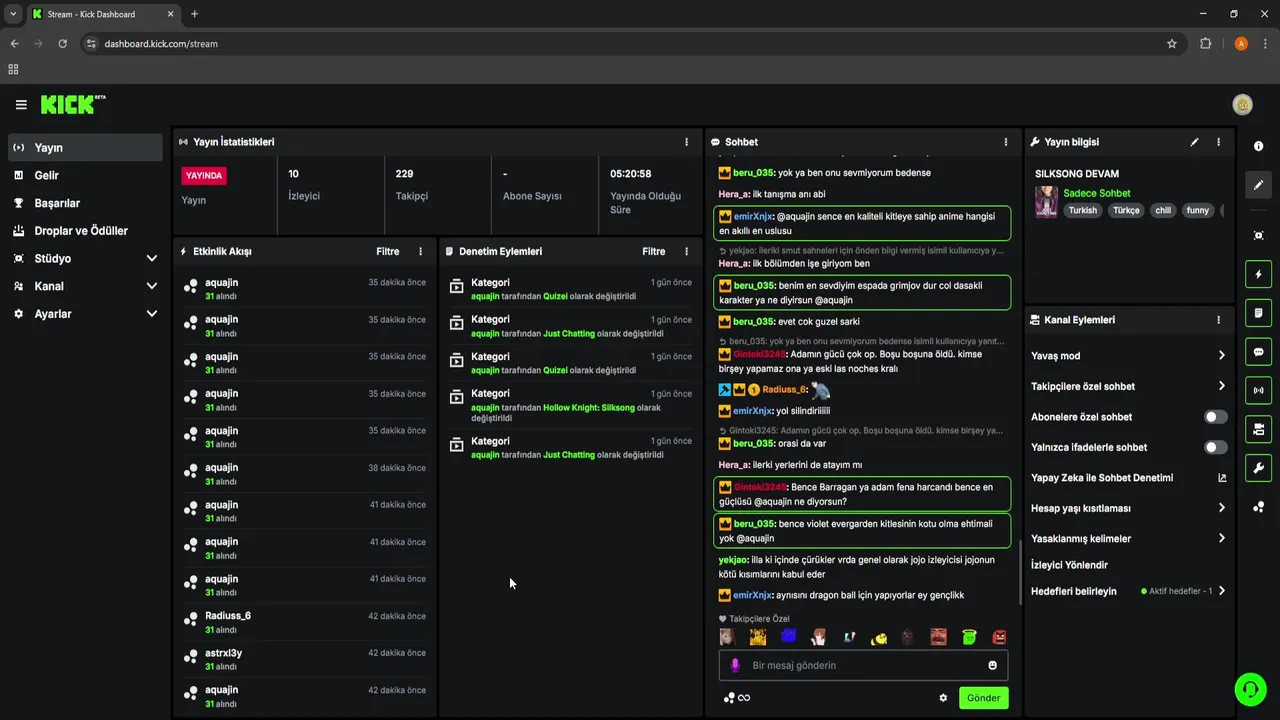The image size is (1280, 720).
Task: Click the yellow bee emote
Action: pyautogui.click(x=879, y=637)
